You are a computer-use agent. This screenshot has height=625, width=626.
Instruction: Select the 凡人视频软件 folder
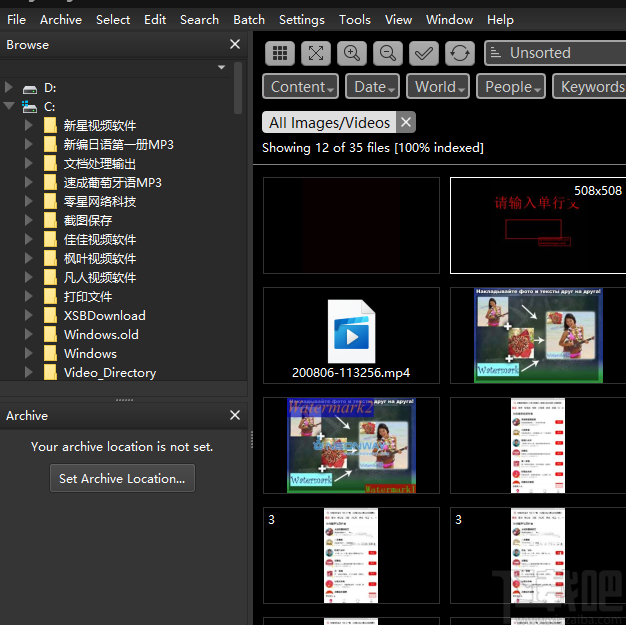click(100, 278)
